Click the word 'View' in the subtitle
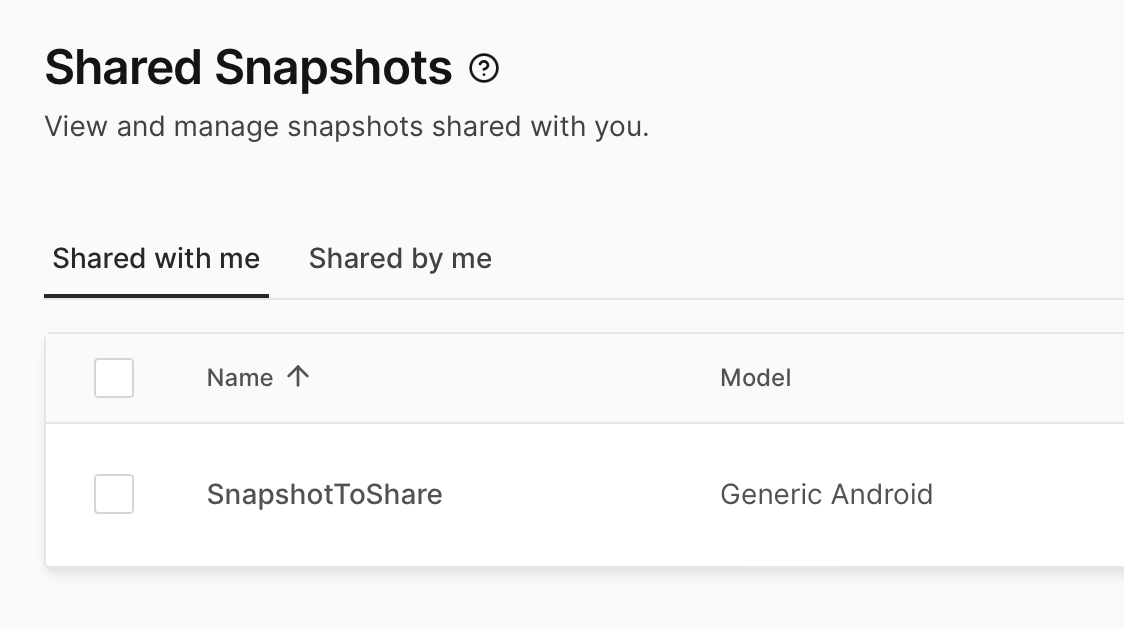The width and height of the screenshot is (1124, 628). point(76,128)
